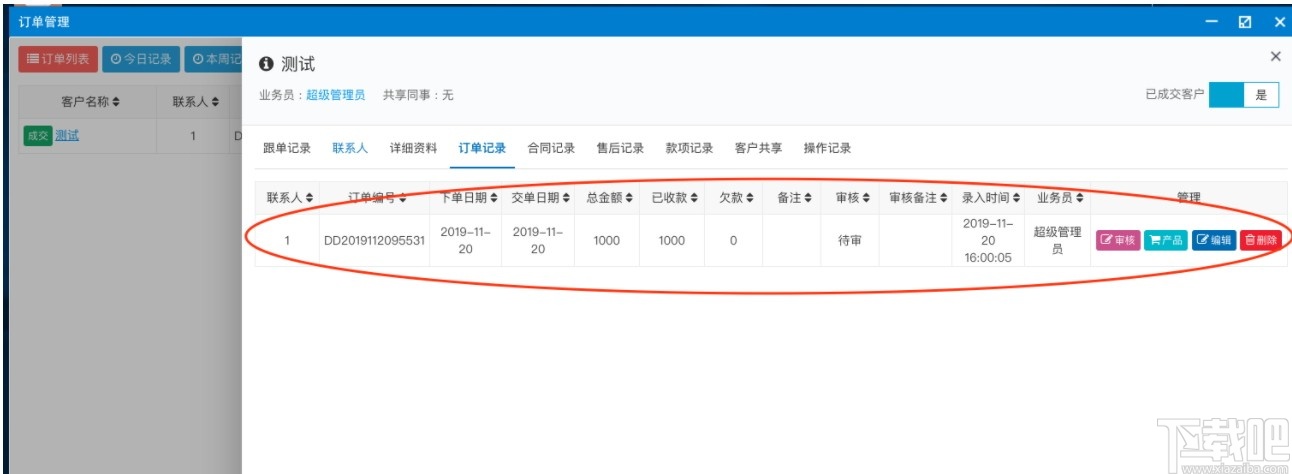Click the 超级管理员 cell in order row
This screenshot has height=474, width=1292.
point(1058,240)
